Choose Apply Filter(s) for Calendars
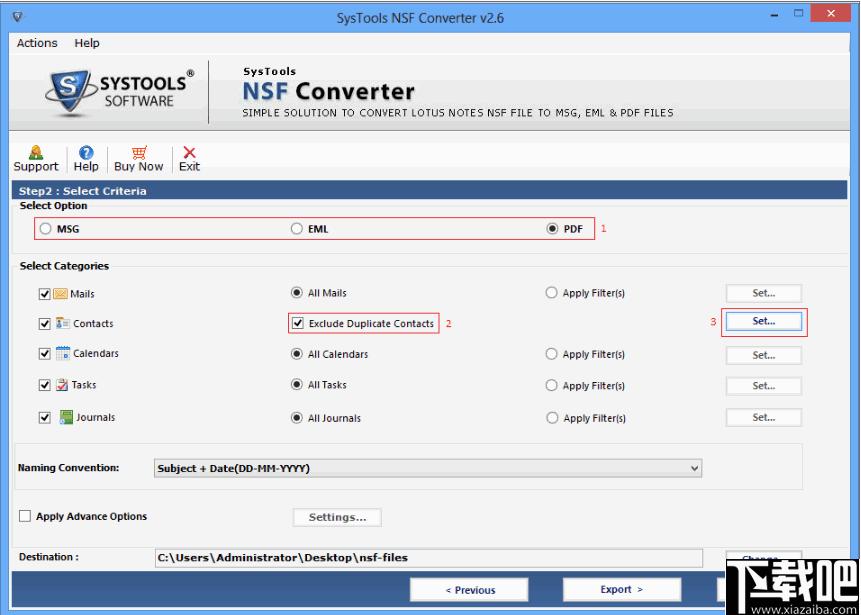Image resolution: width=861 pixels, height=615 pixels. 551,354
